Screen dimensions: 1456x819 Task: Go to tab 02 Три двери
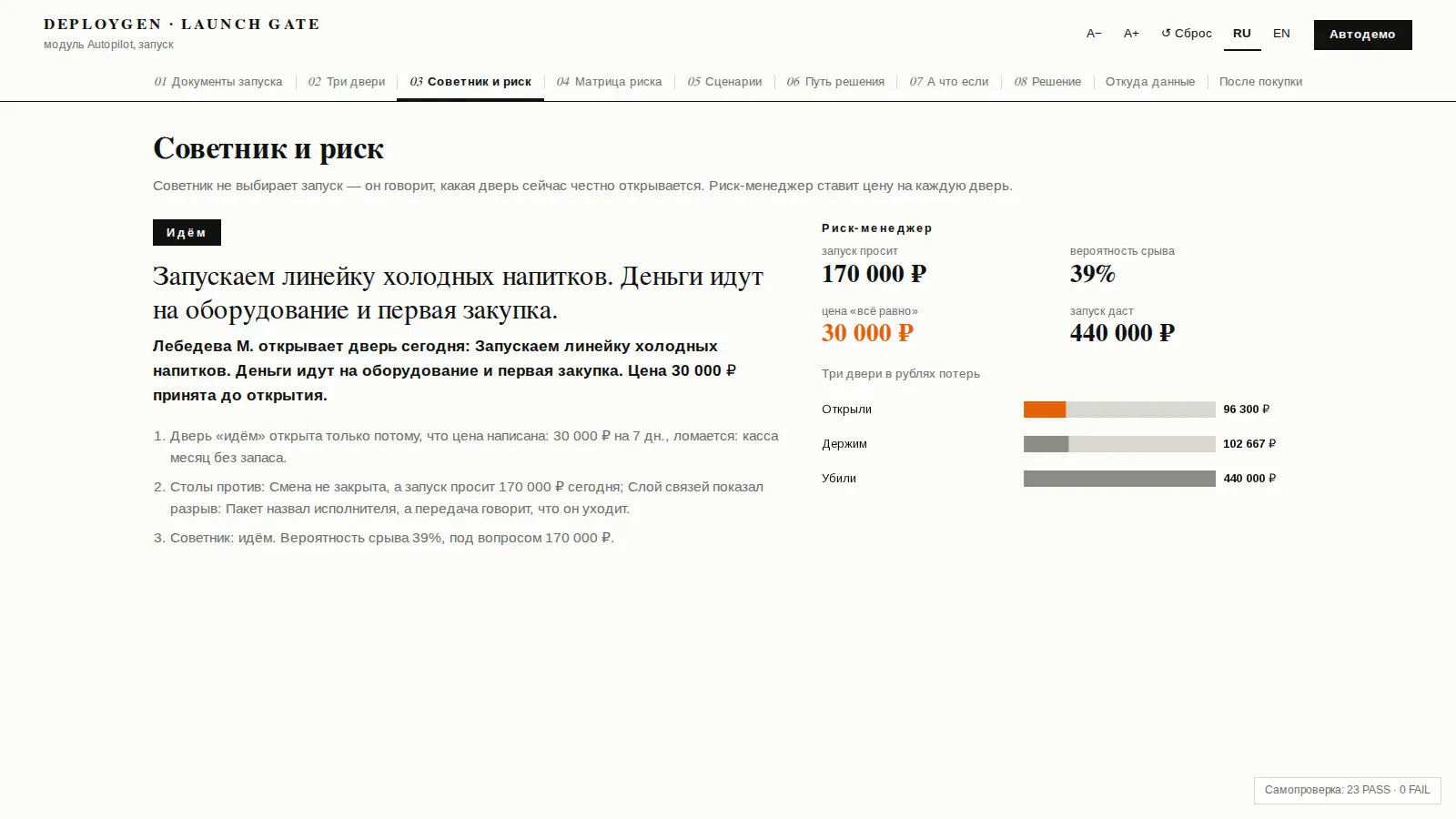[x=347, y=82]
